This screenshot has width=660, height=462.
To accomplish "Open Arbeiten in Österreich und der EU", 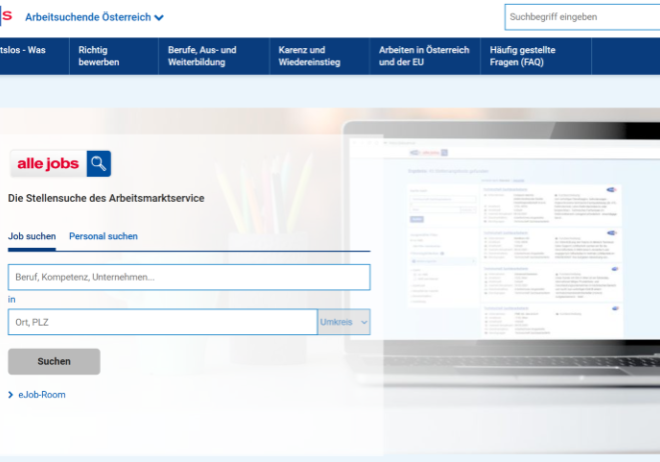I will tap(425, 56).
